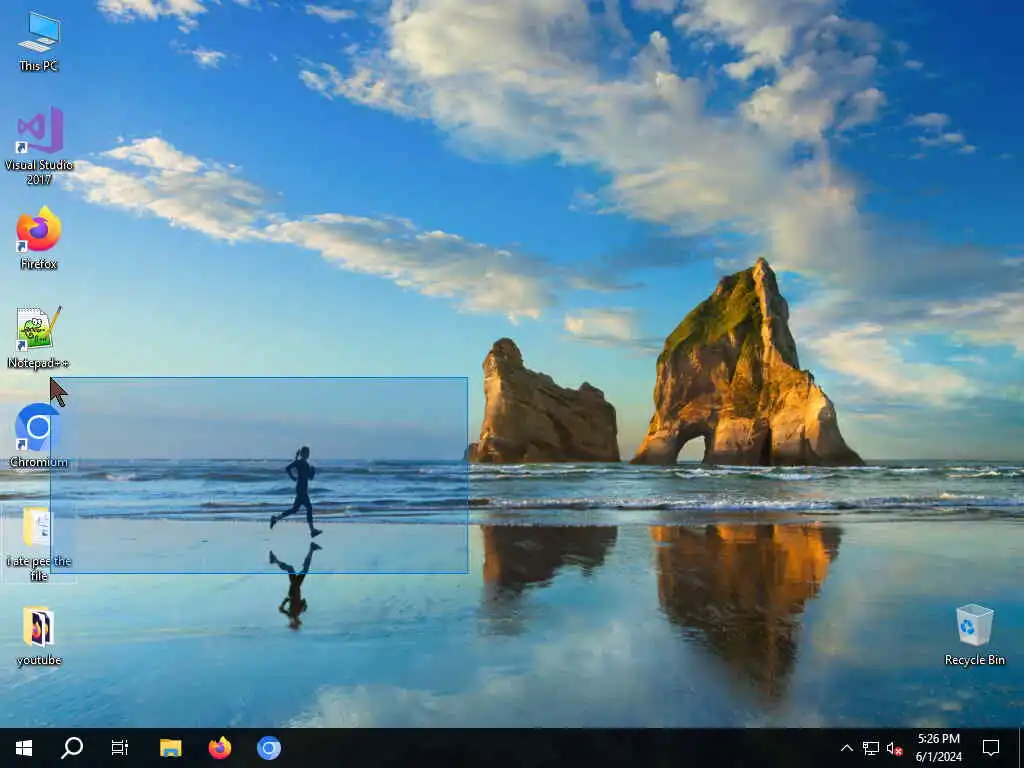Open Task View from the taskbar
1024x768 pixels.
click(120, 748)
